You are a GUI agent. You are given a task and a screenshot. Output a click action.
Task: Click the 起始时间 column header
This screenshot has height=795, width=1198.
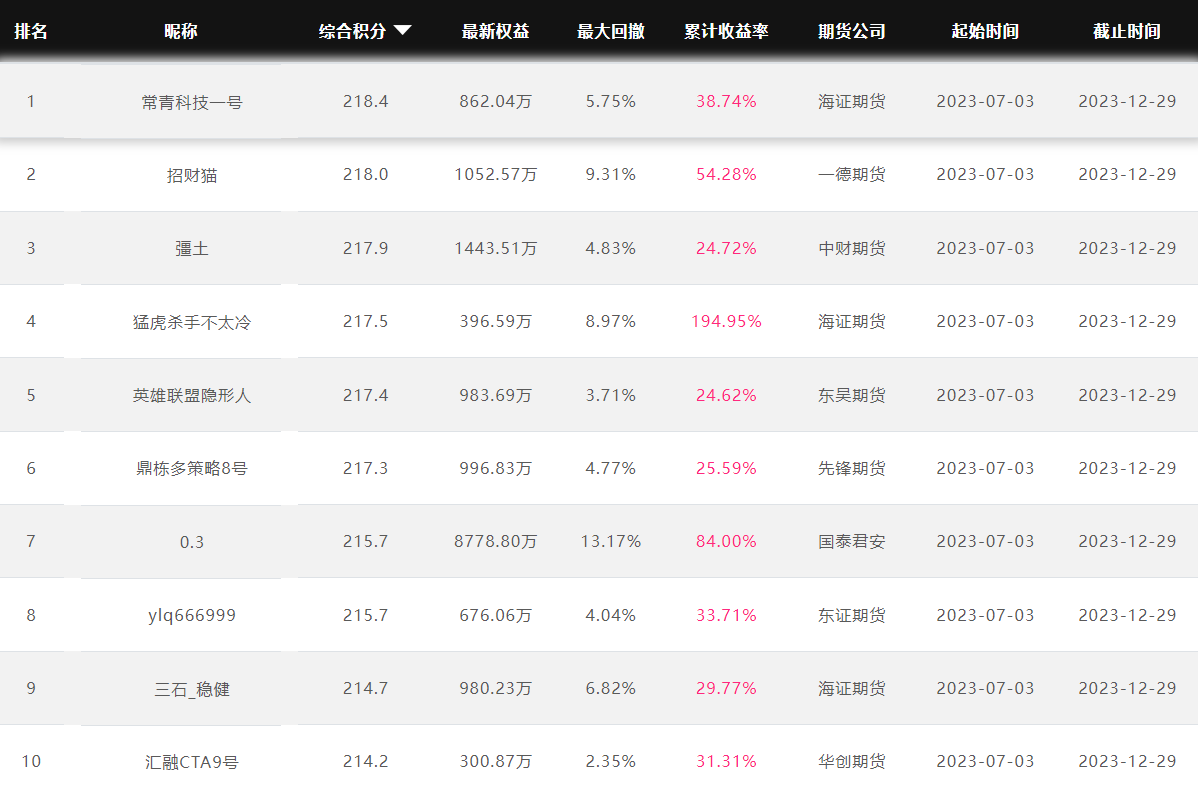point(985,31)
